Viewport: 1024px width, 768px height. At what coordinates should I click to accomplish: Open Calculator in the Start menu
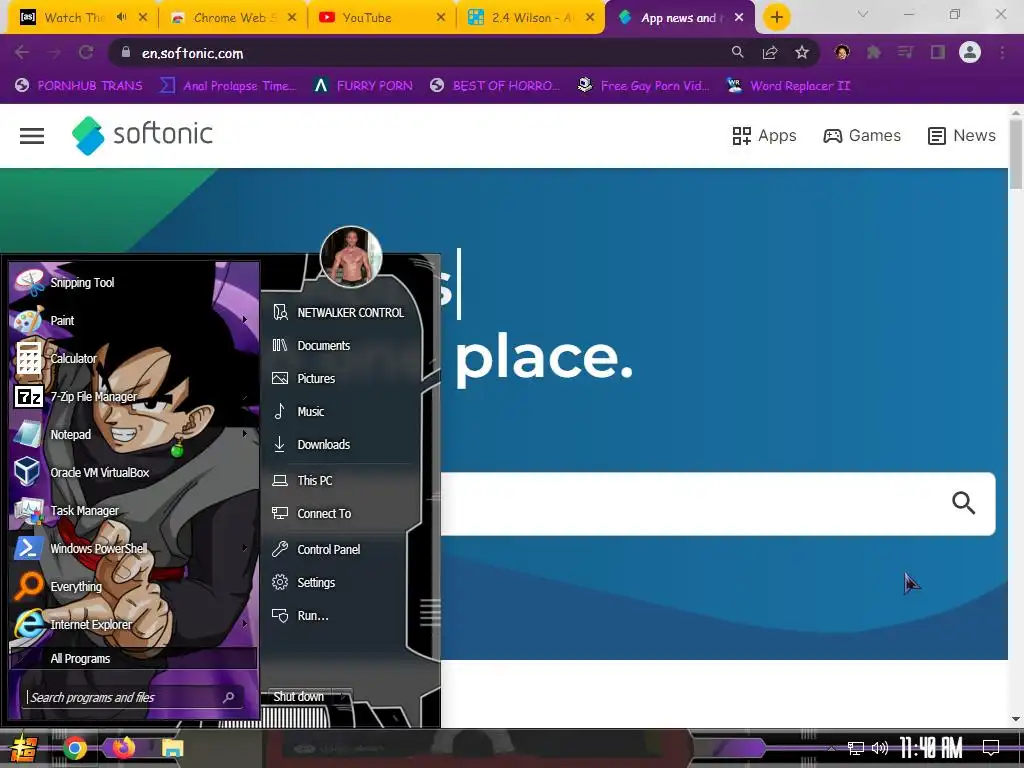point(134,358)
